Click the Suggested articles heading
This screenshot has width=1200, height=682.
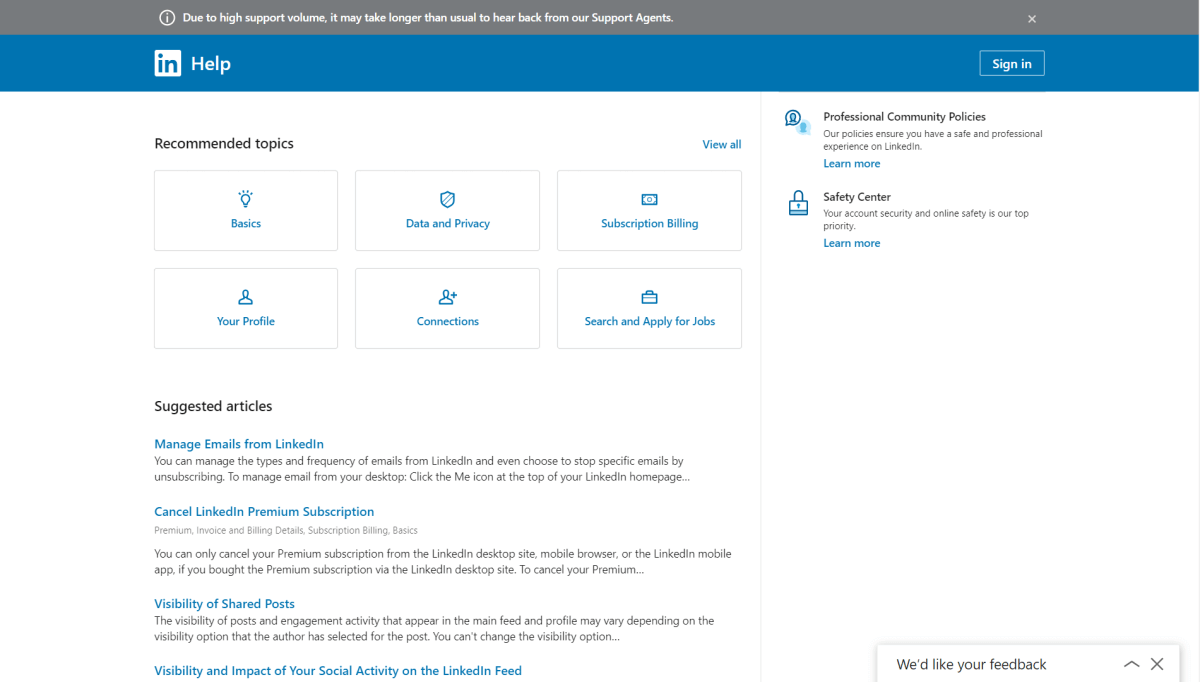coord(213,406)
